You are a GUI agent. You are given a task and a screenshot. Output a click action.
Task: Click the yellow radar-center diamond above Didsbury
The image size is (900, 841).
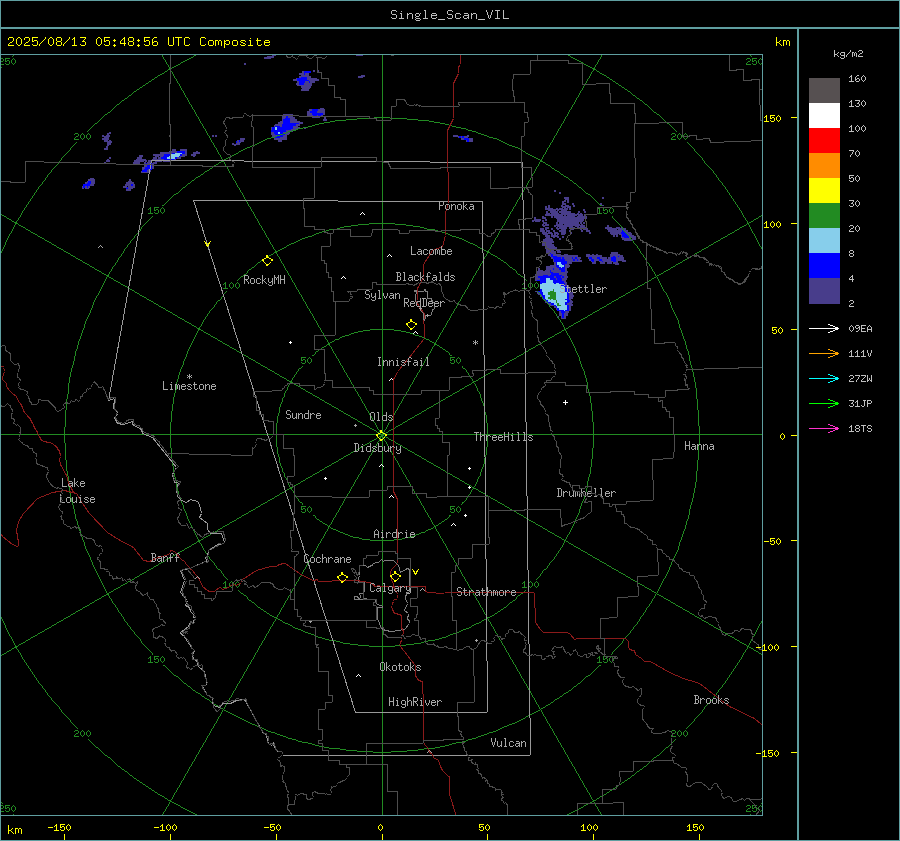[381, 436]
